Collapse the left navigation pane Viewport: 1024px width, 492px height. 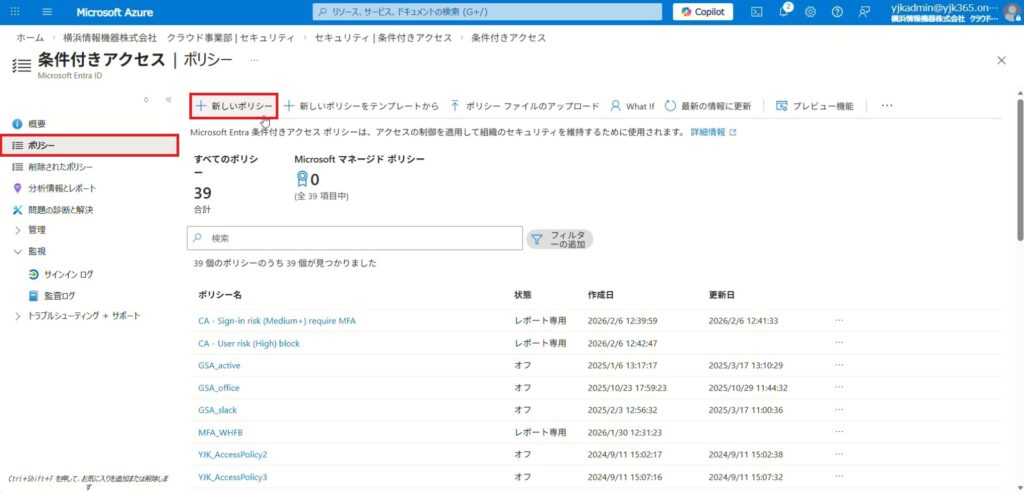pyautogui.click(x=168, y=100)
